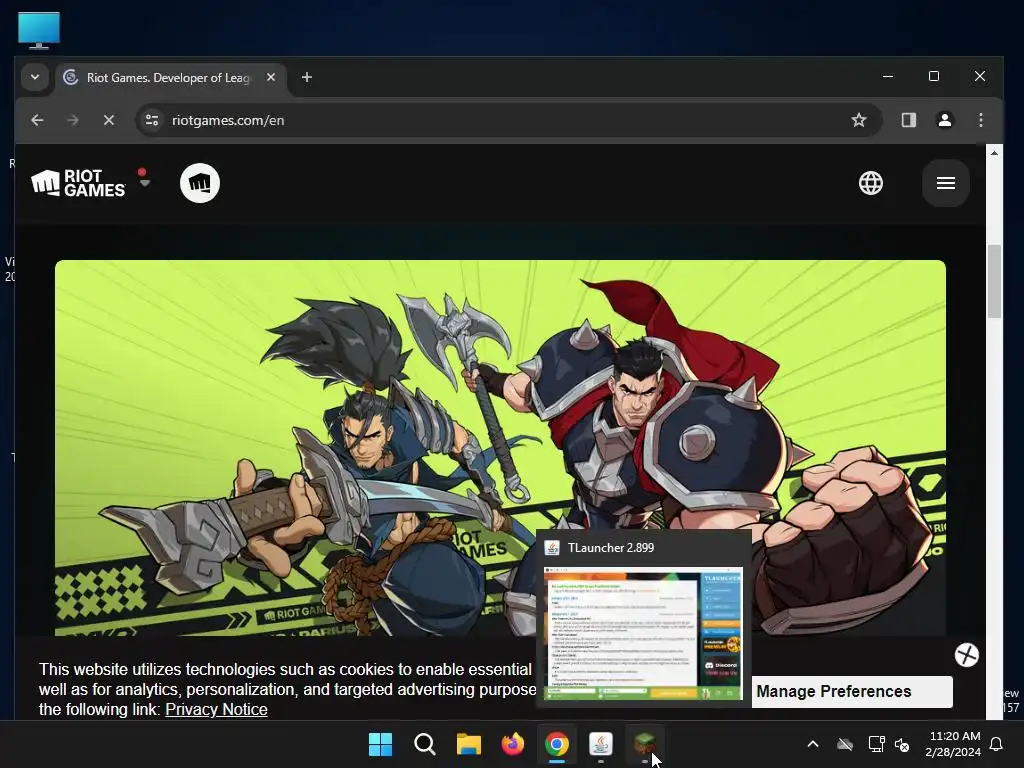This screenshot has width=1024, height=768.
Task: Open the Chrome tab search dropdown
Action: coord(35,77)
